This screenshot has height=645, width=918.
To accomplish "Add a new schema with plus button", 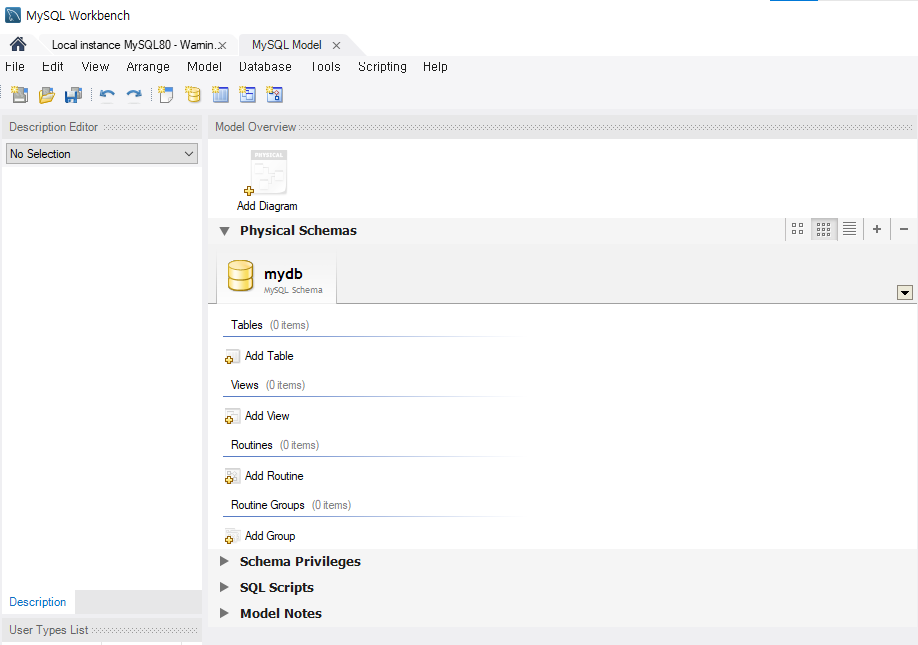I will click(876, 229).
